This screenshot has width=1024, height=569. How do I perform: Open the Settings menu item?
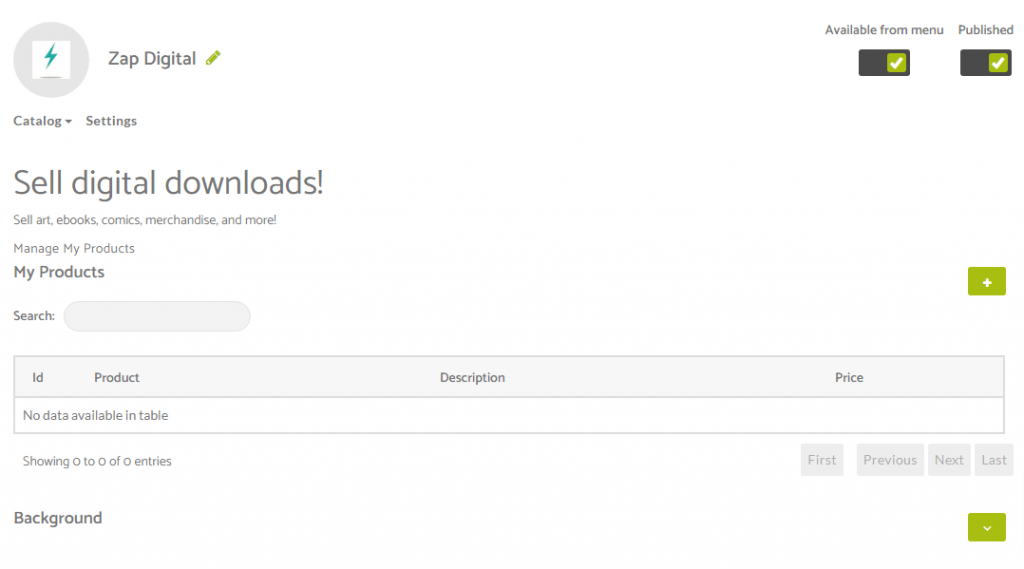pyautogui.click(x=111, y=121)
